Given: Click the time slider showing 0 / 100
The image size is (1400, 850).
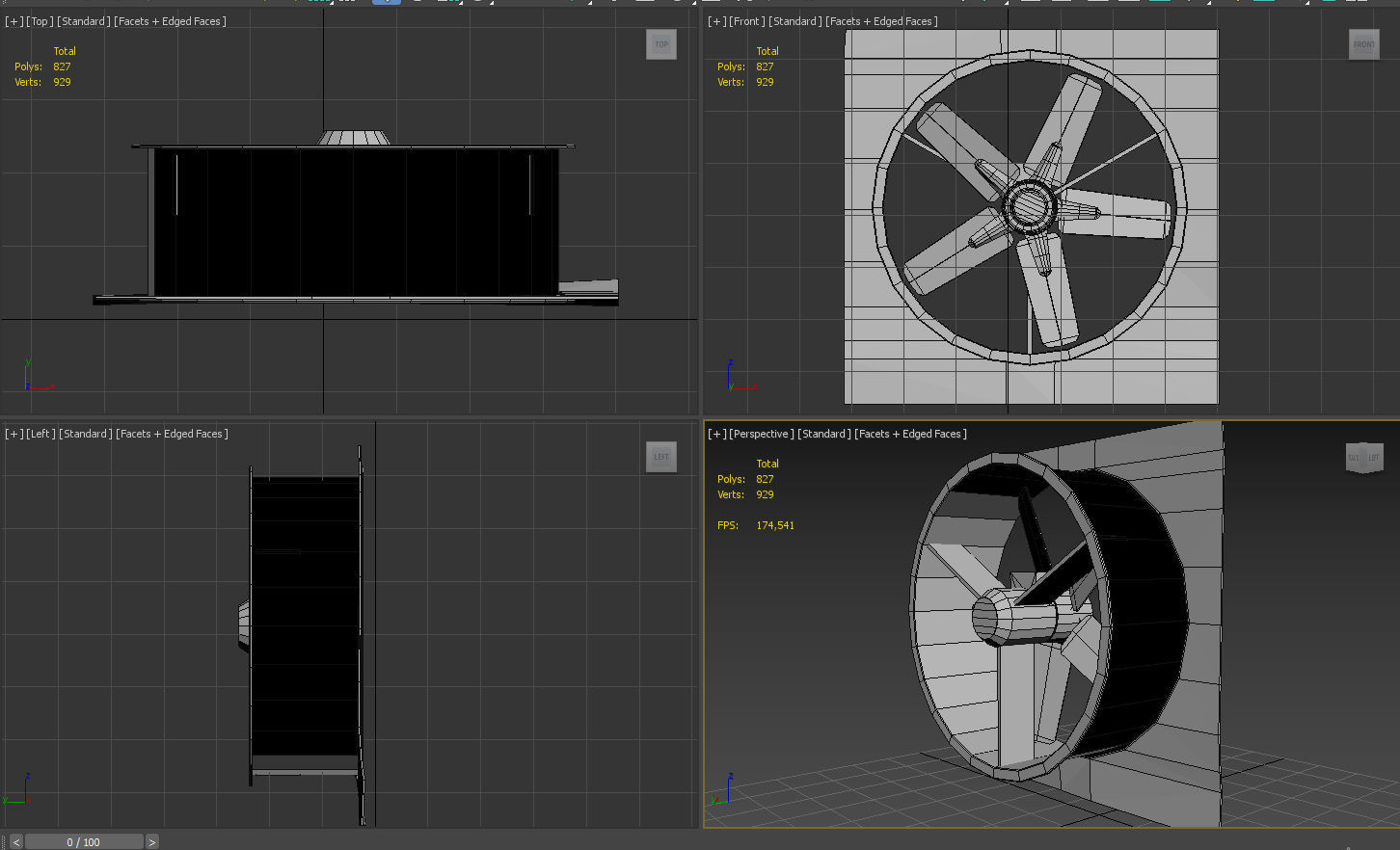Looking at the screenshot, I should pos(85,841).
